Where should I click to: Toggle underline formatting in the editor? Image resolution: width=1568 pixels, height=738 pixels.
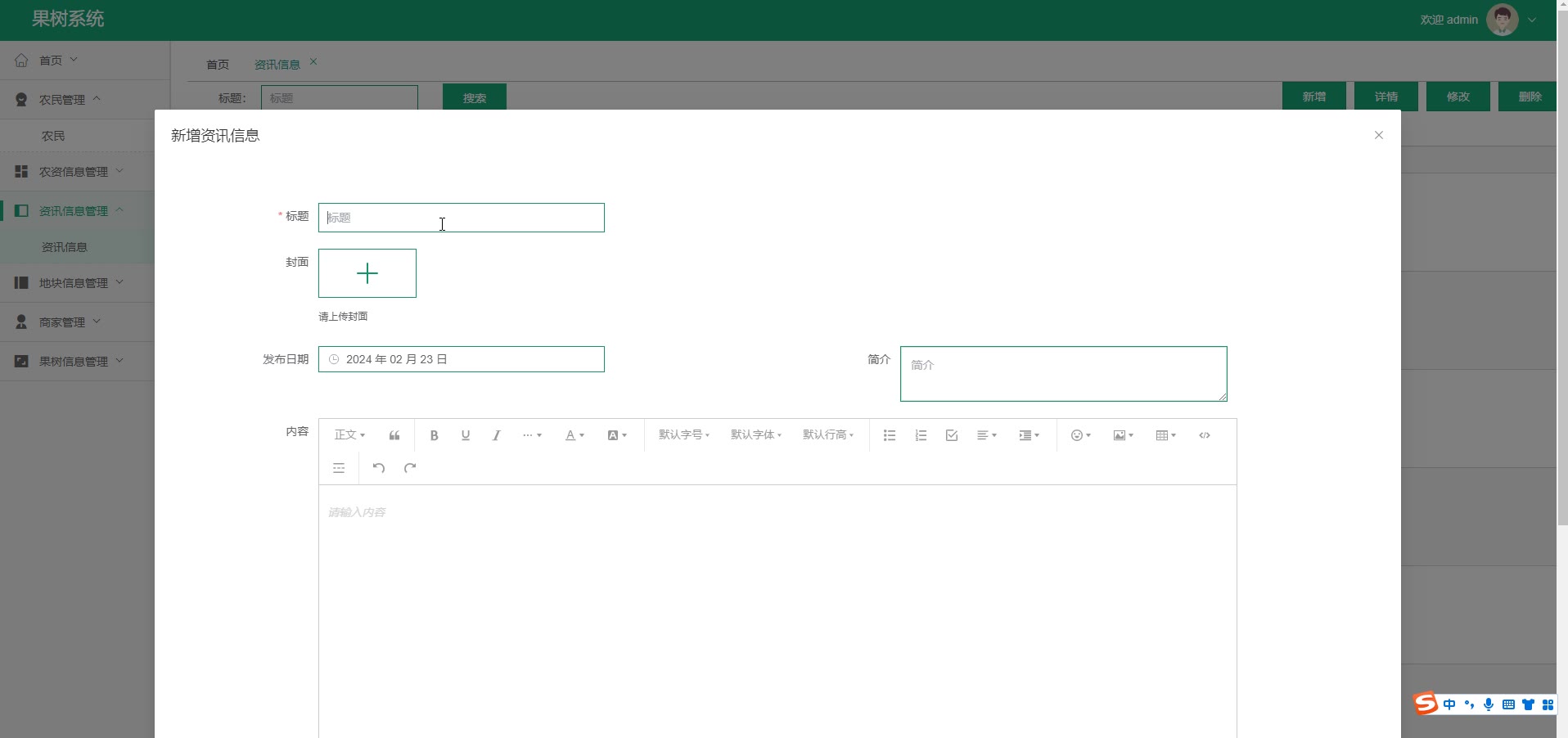(466, 435)
